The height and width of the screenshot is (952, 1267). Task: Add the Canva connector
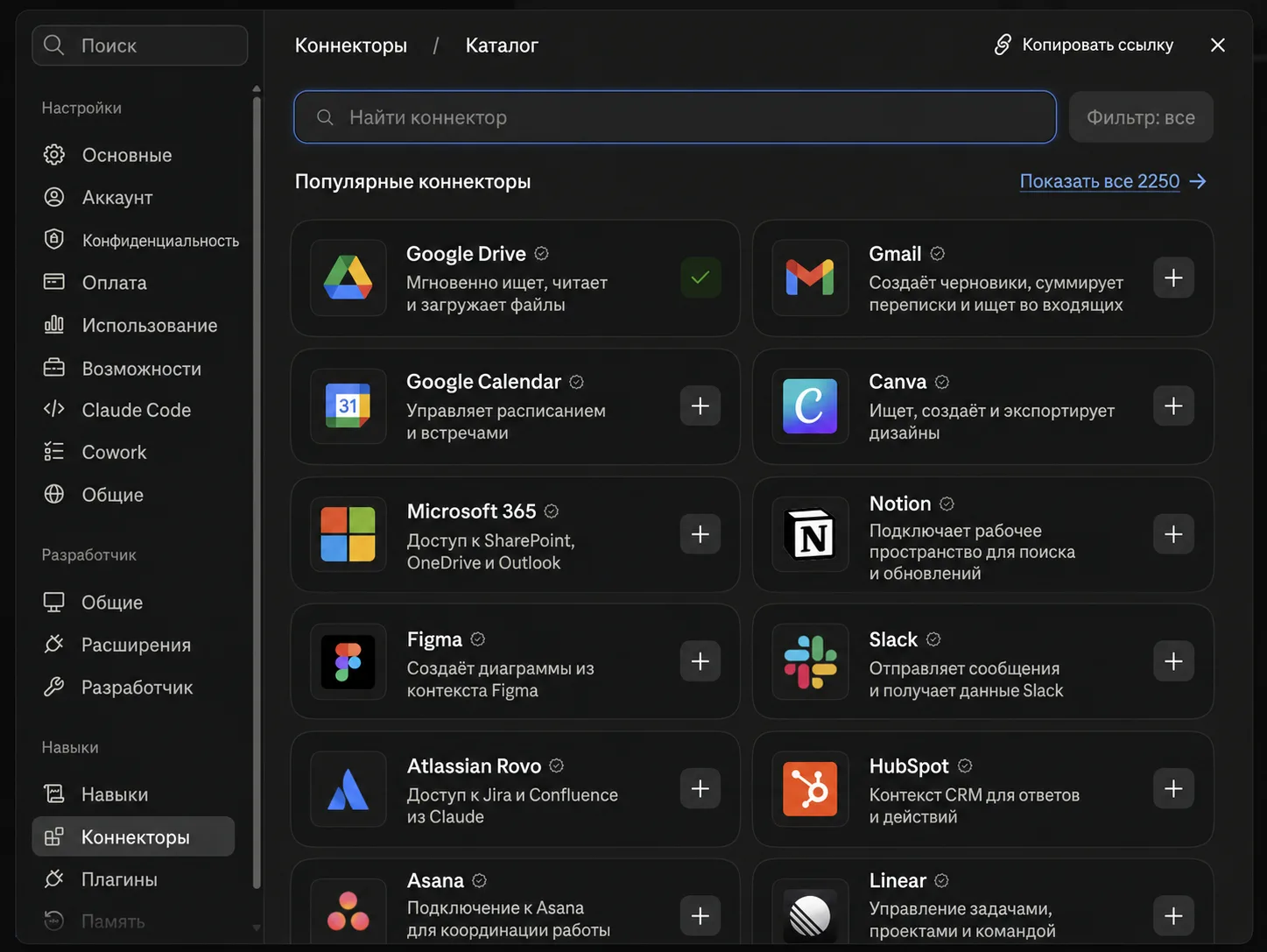point(1173,405)
